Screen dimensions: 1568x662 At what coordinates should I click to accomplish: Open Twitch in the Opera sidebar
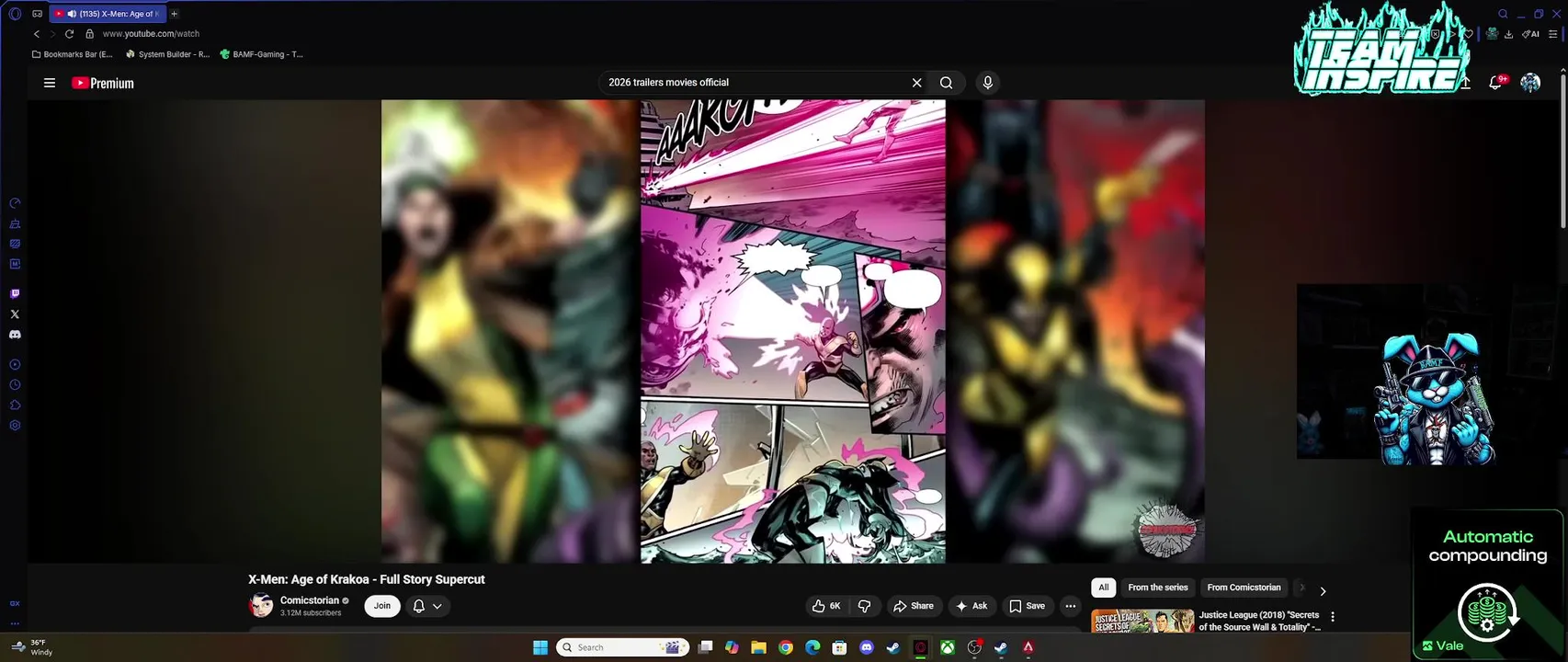[x=15, y=294]
